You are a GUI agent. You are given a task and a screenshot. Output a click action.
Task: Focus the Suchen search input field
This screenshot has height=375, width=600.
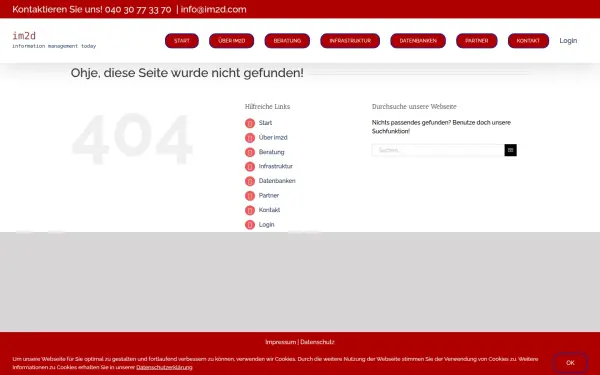438,150
